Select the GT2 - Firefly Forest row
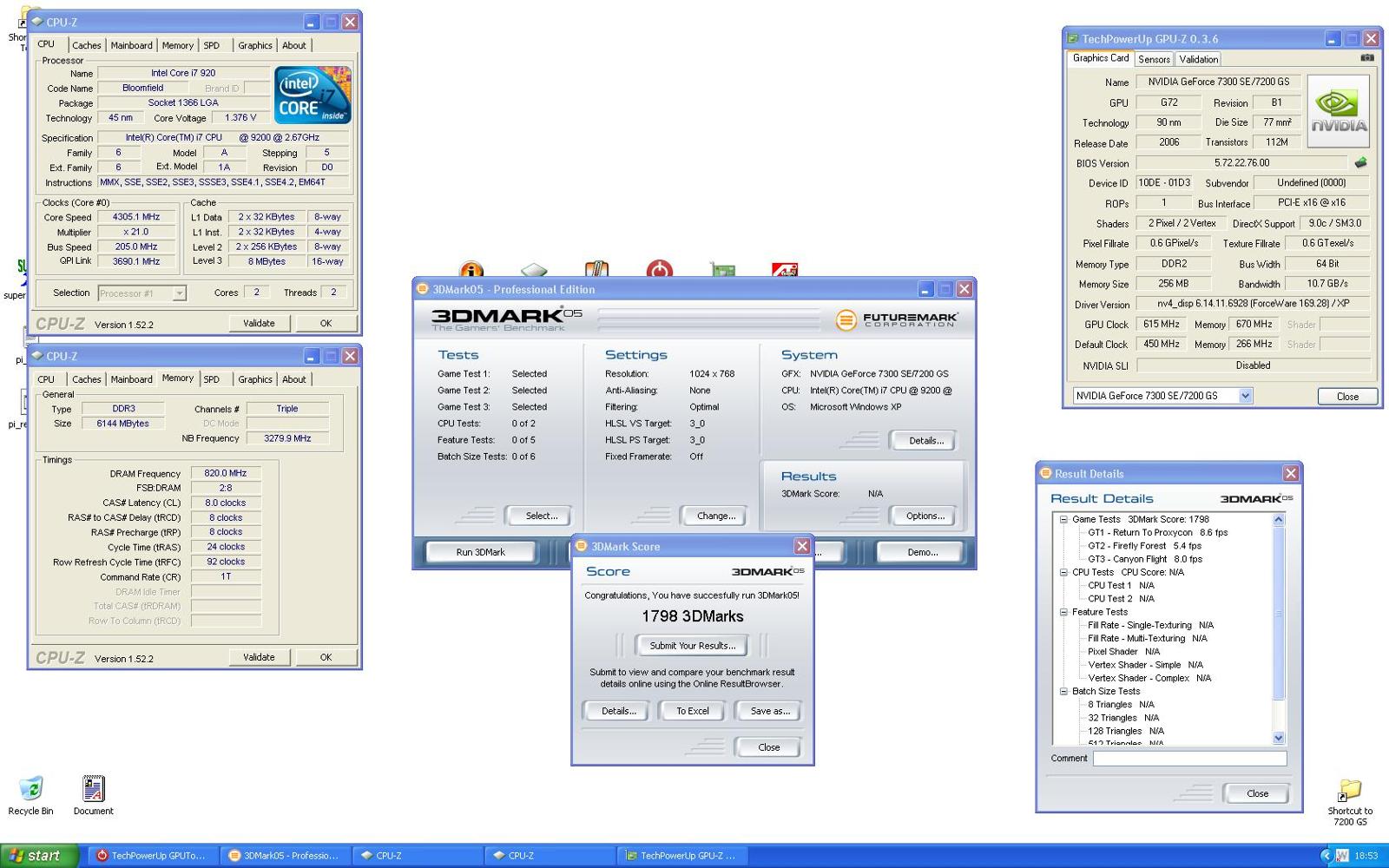 point(1144,546)
